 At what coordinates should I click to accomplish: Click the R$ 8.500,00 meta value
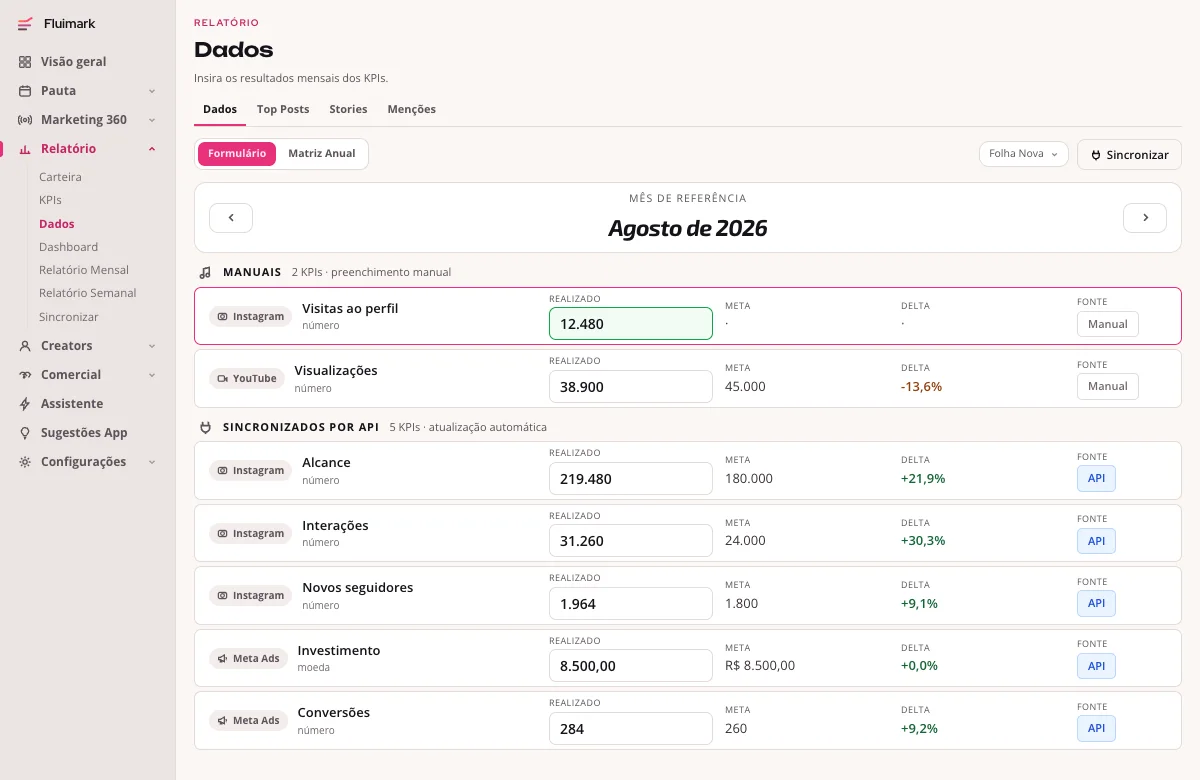pos(760,665)
